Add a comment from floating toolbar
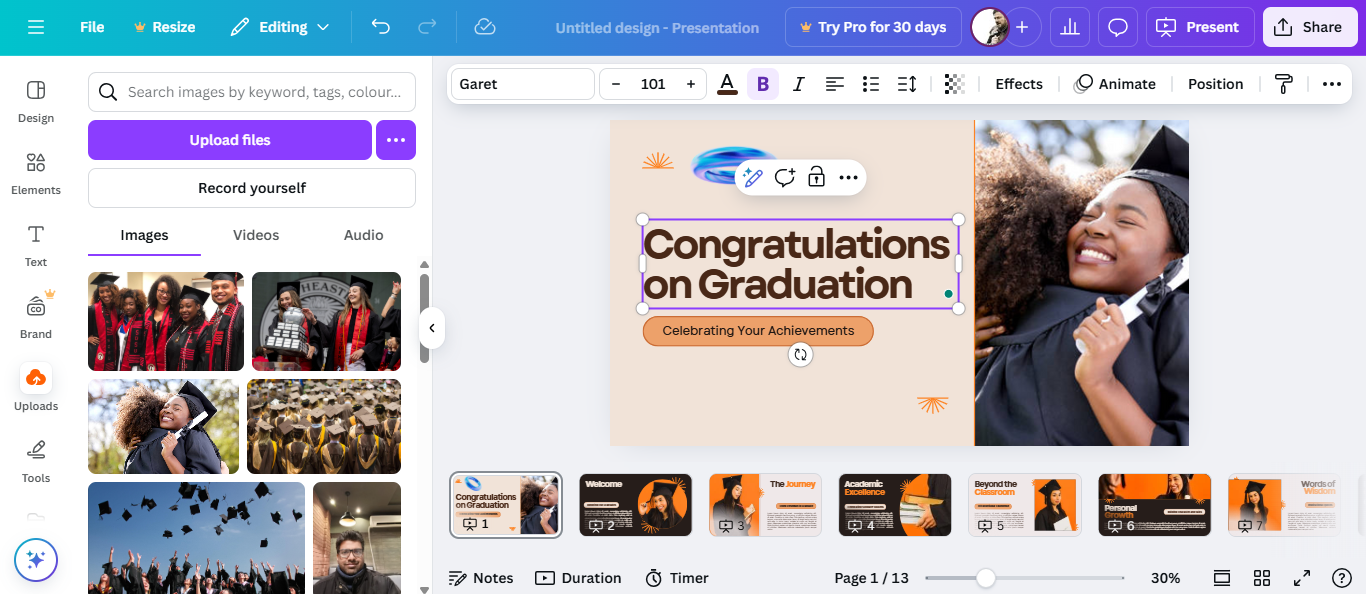This screenshot has height=594, width=1366. coord(784,178)
